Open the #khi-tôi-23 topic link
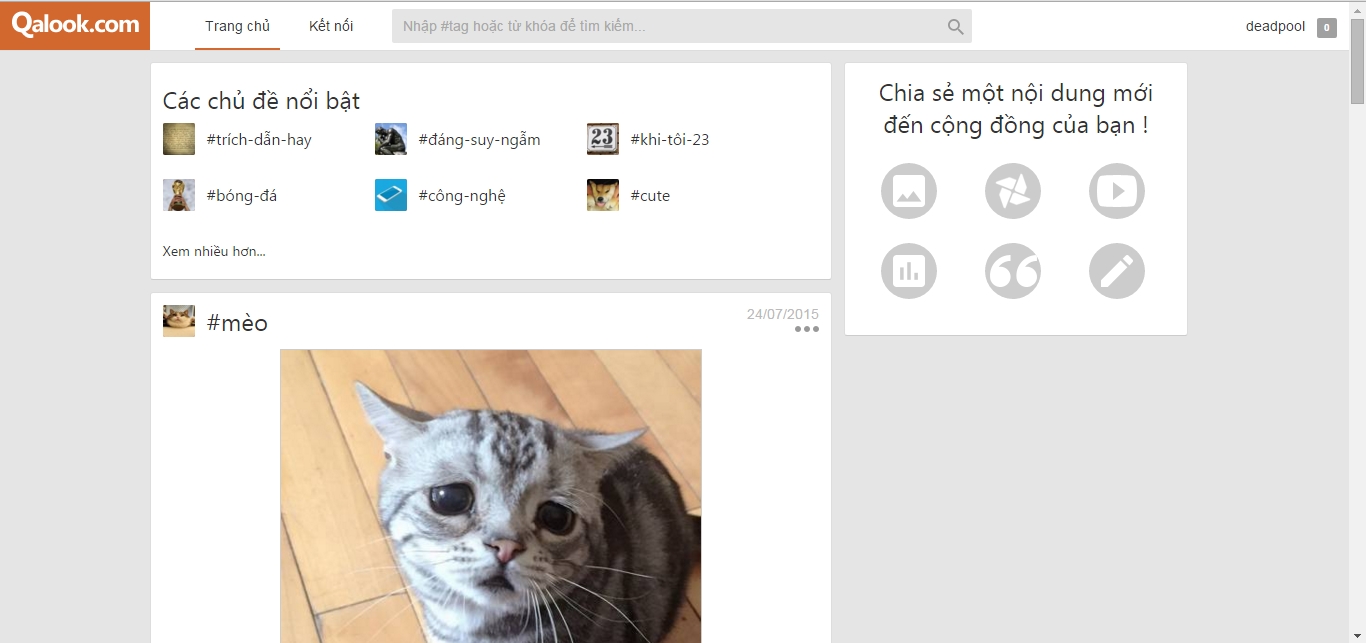 (670, 140)
